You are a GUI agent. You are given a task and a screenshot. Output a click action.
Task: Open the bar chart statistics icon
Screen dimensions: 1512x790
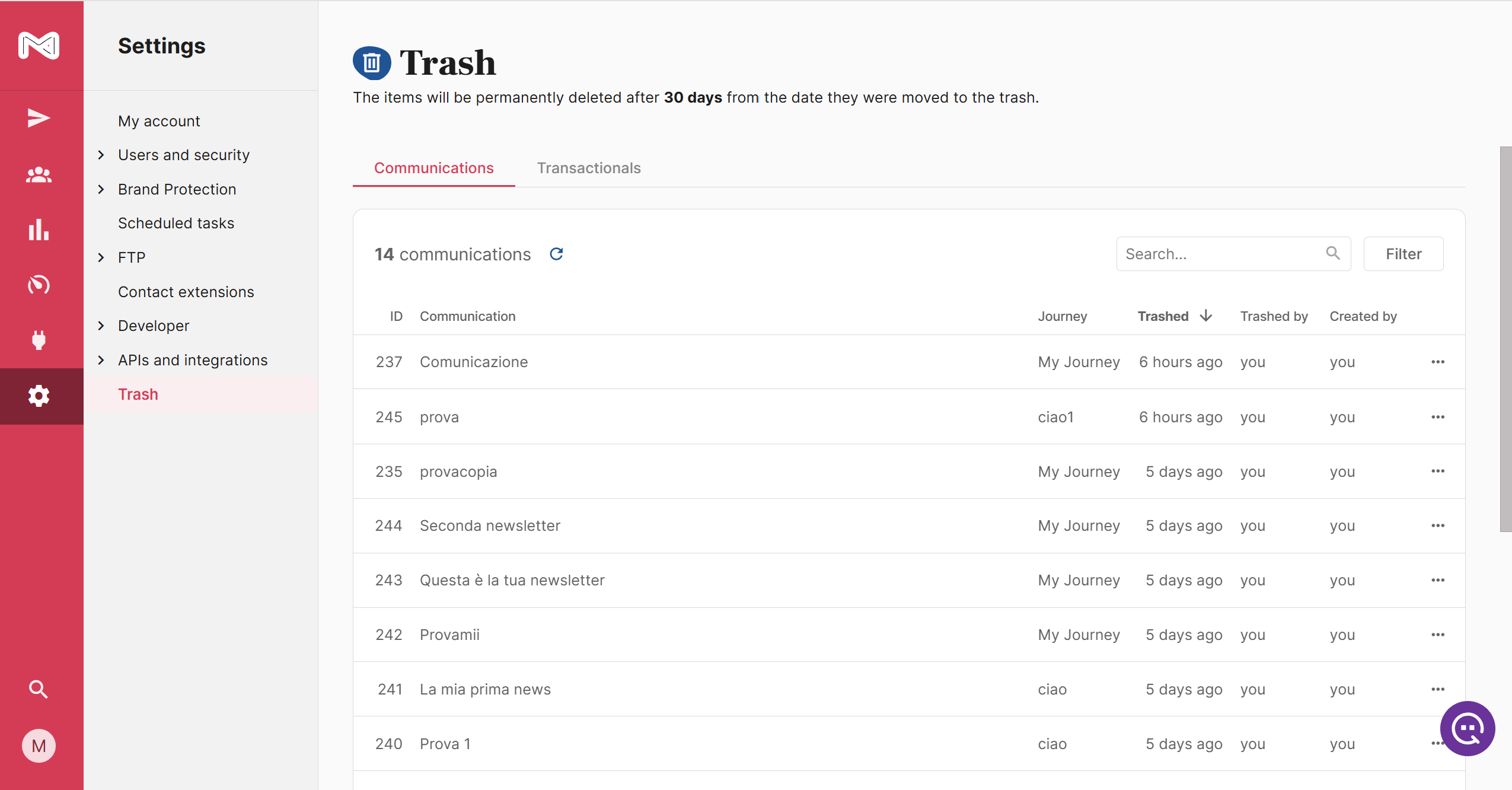[39, 230]
